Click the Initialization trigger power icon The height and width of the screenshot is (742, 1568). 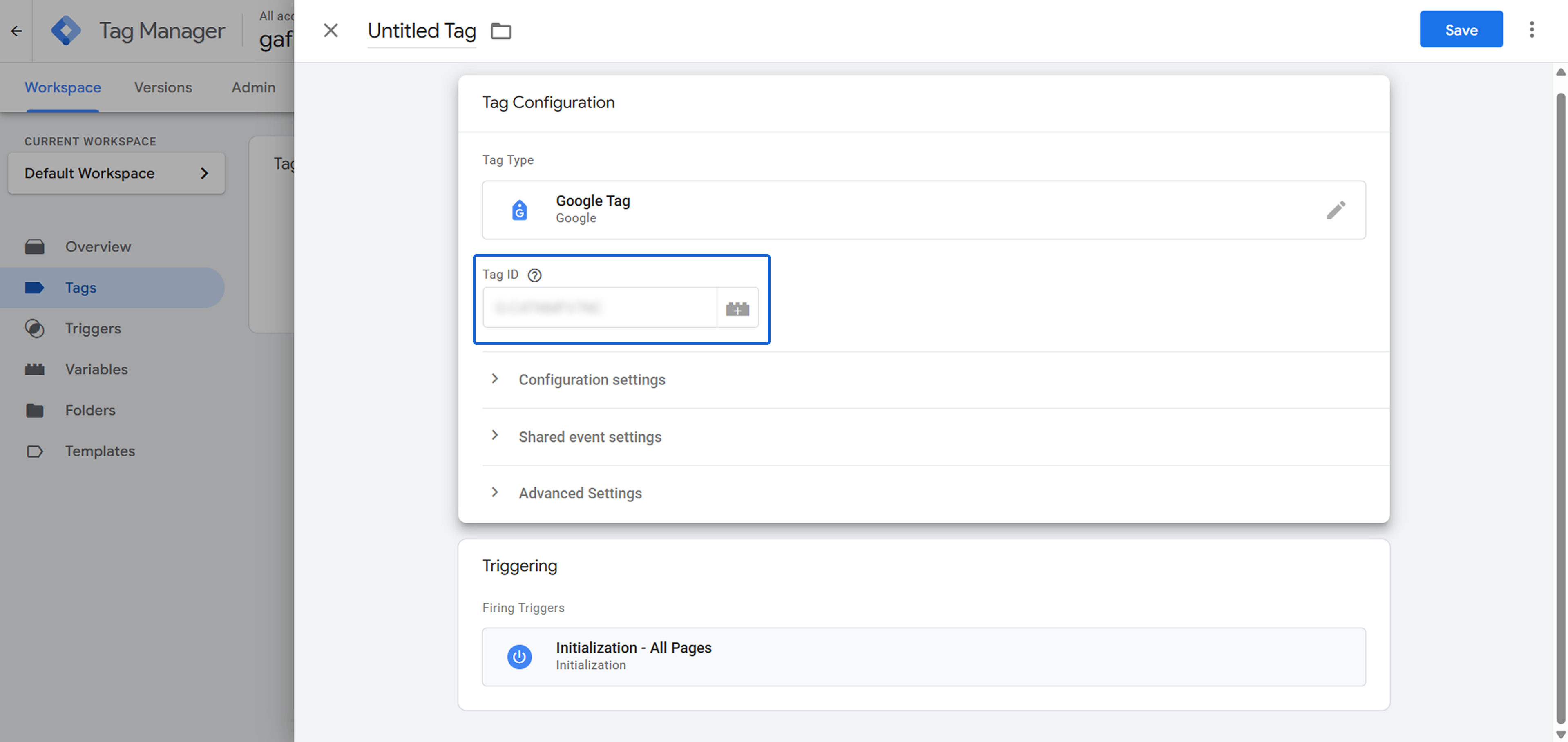point(519,657)
